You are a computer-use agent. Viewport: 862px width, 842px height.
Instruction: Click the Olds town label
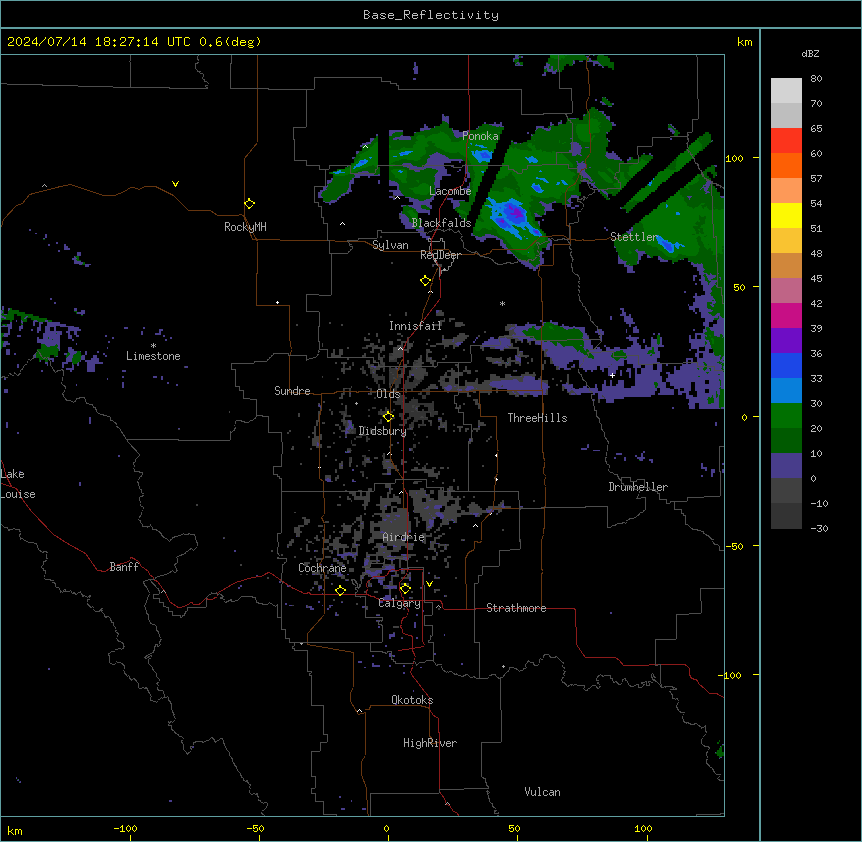(388, 394)
